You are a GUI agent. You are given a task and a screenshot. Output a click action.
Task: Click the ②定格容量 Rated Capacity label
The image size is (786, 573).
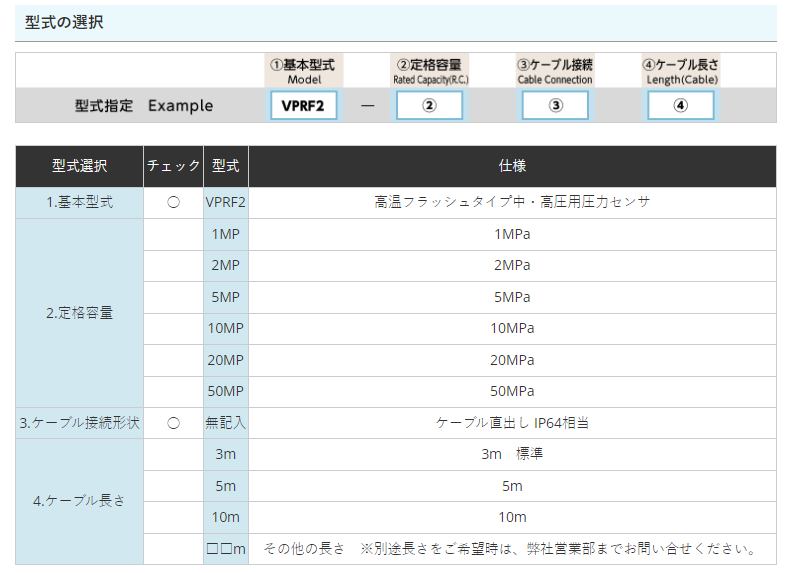430,71
